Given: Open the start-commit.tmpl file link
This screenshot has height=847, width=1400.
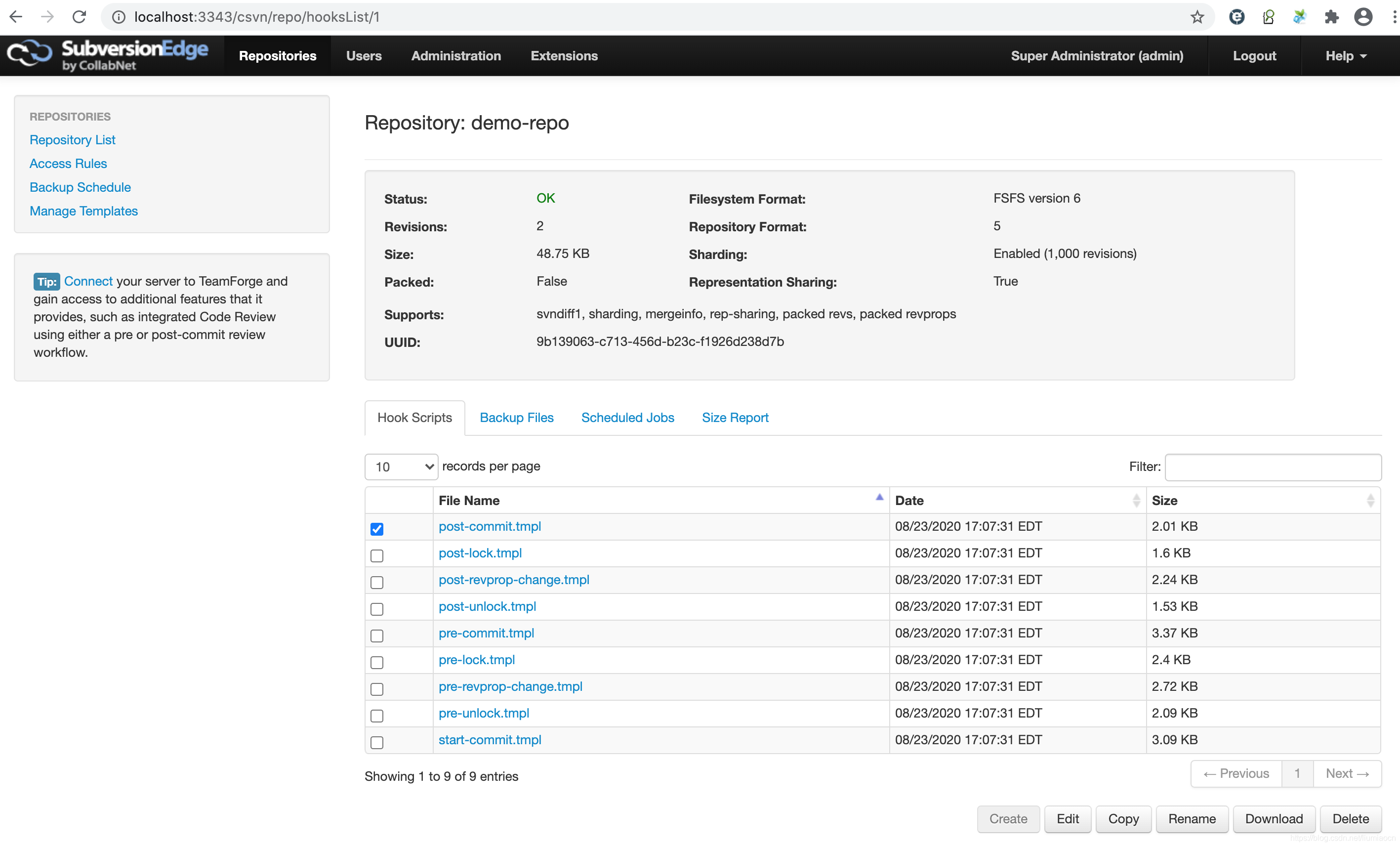Looking at the screenshot, I should click(490, 740).
